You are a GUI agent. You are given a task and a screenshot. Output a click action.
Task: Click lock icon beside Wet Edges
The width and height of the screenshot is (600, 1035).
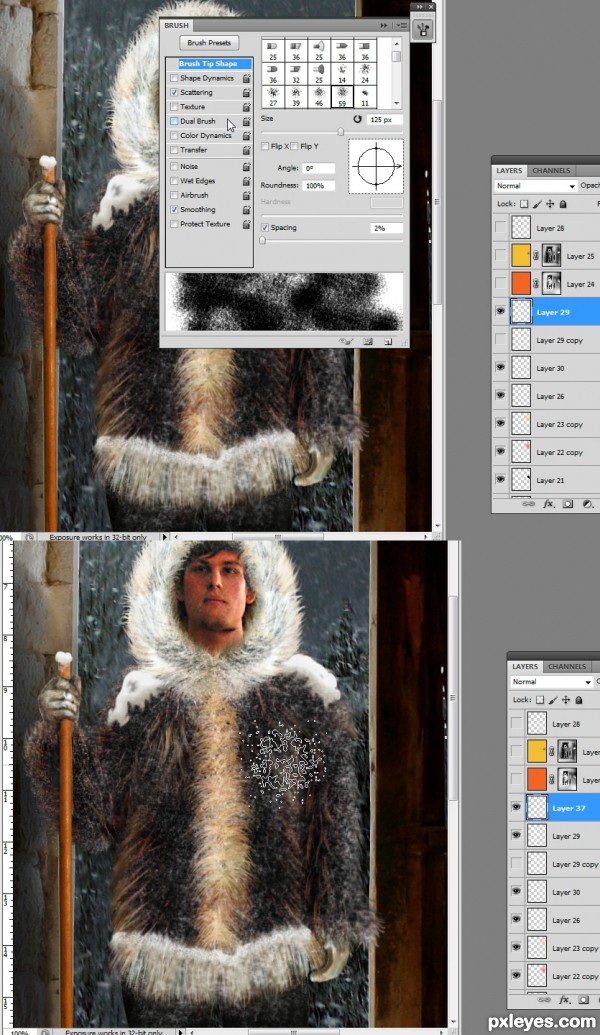246,181
